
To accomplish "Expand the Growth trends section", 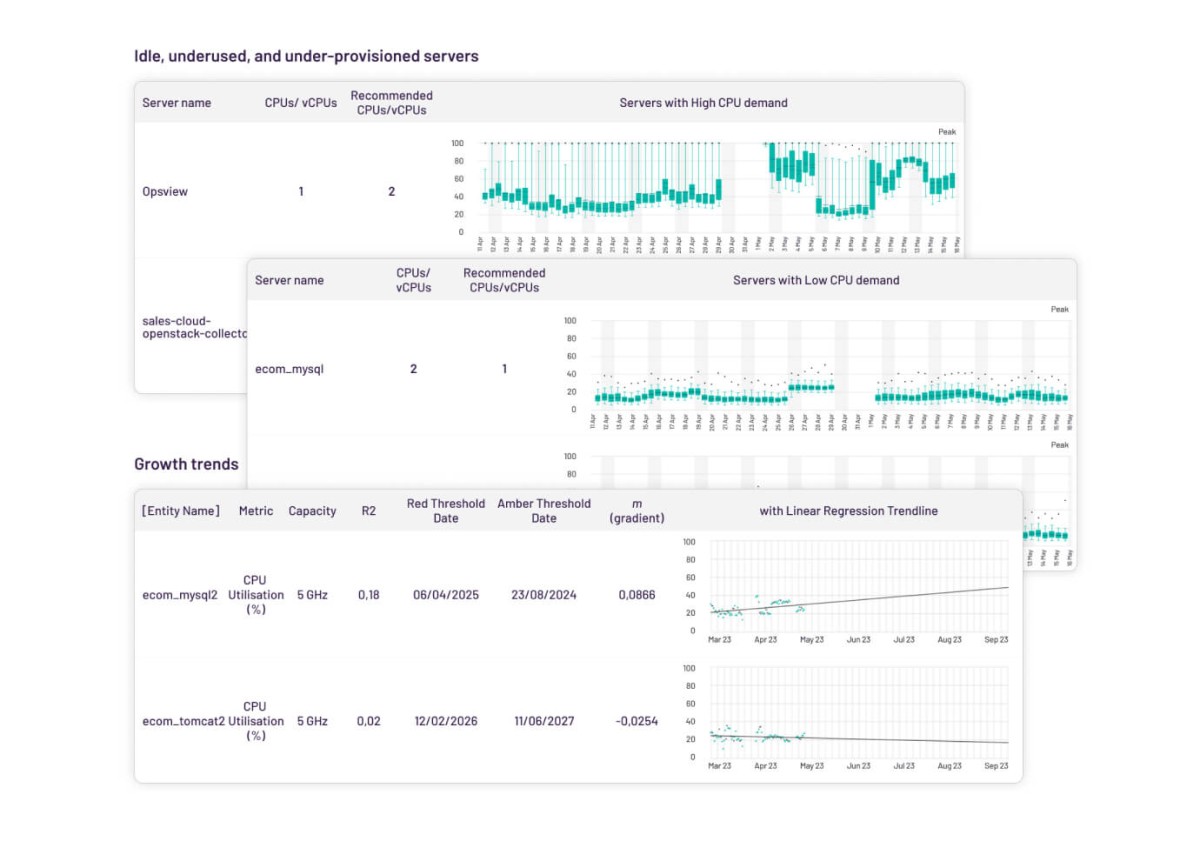I will click(186, 464).
